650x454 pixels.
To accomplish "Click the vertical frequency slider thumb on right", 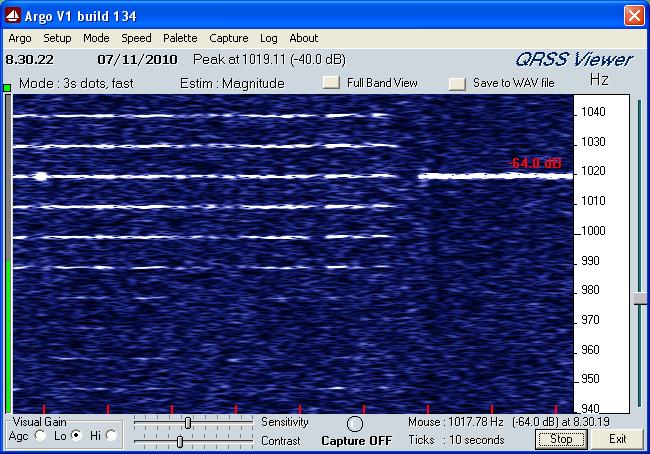I will (x=639, y=298).
